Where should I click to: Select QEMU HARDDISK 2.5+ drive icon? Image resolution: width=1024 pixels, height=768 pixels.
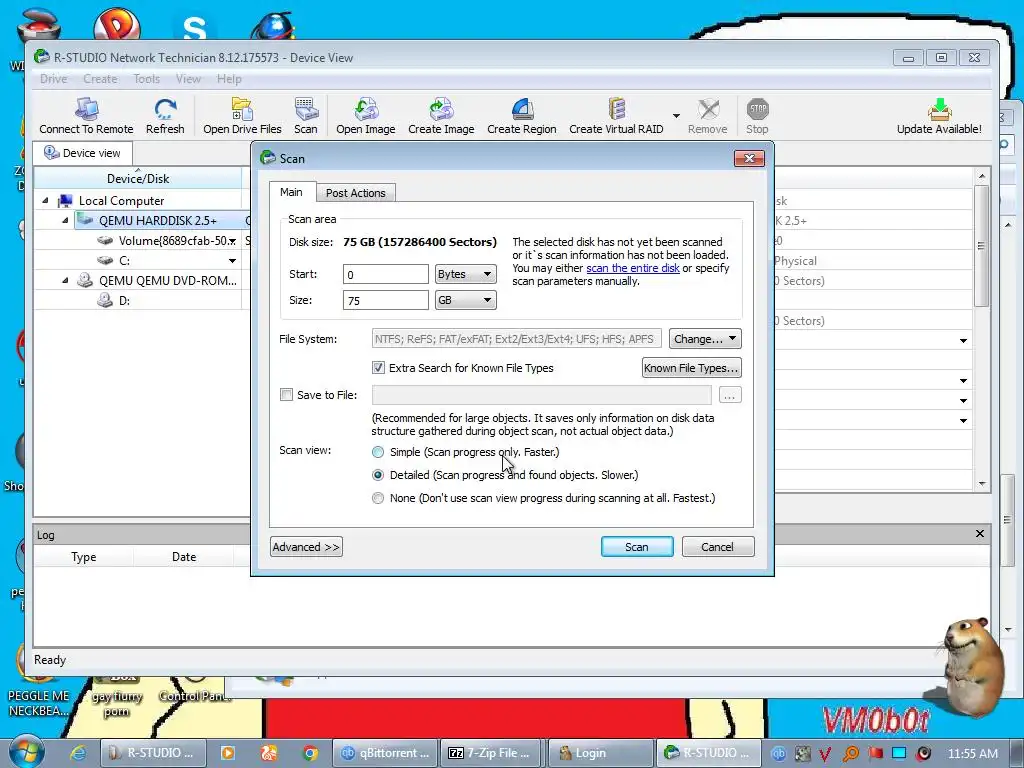point(86,220)
